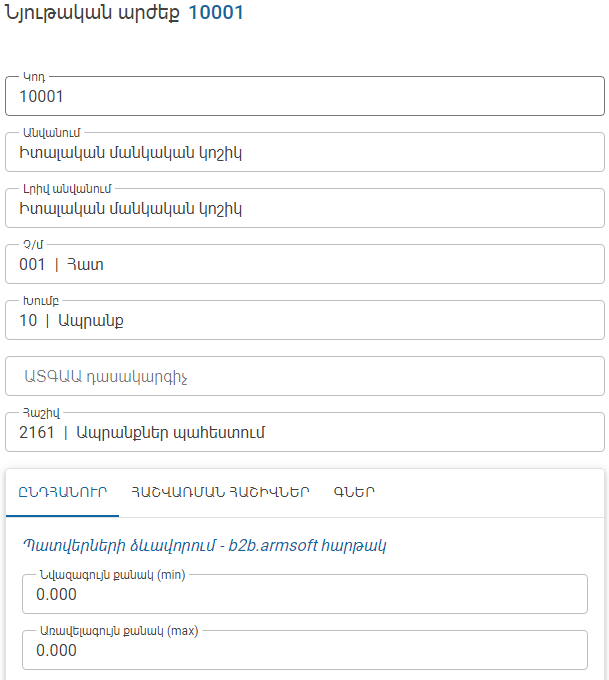Click the b2b.armsoft հարթակ section heading

pyautogui.click(x=205, y=545)
